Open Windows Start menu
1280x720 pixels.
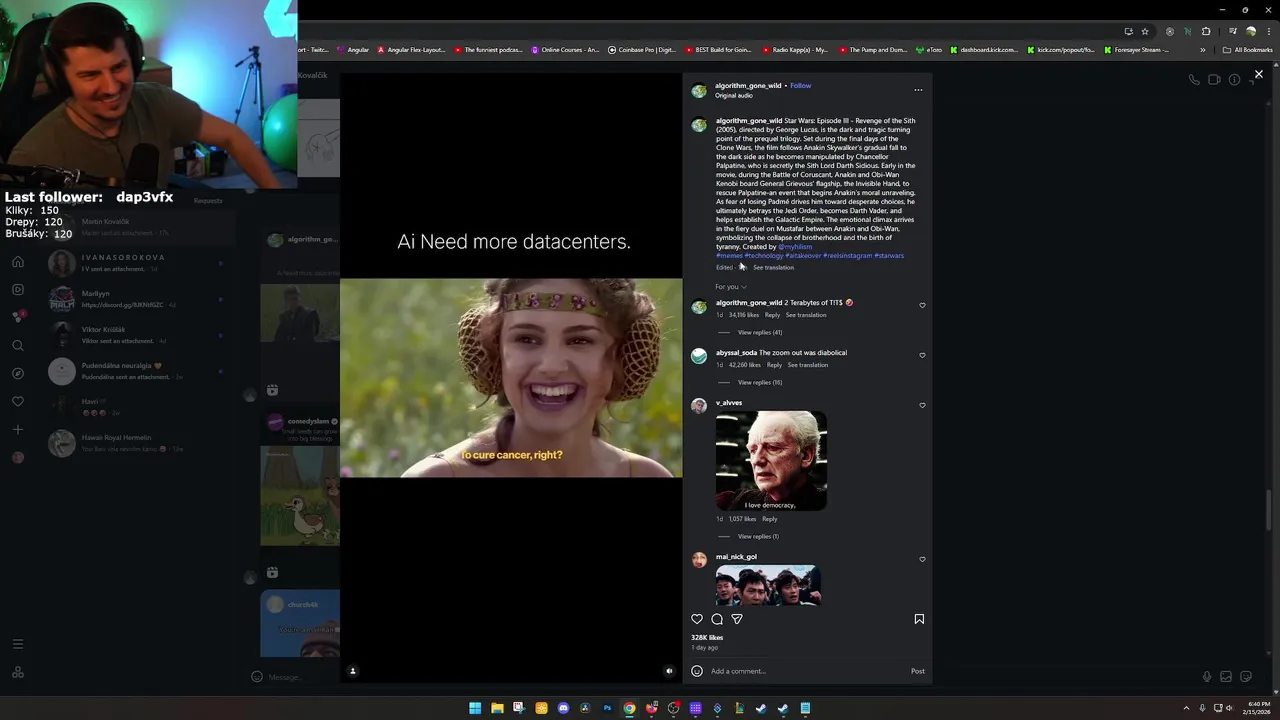coord(475,708)
